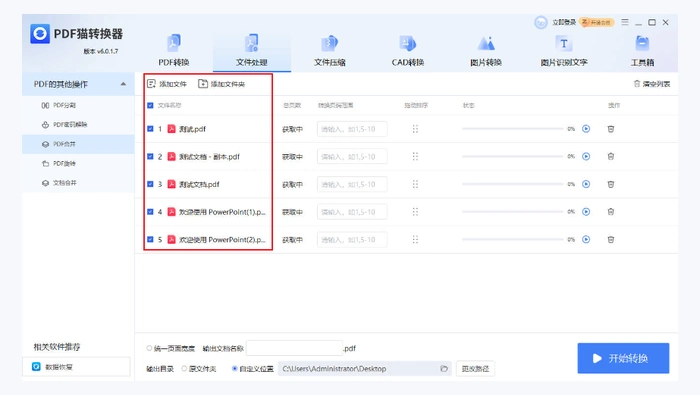Uncheck the checkbox for 测试.pdf

coord(150,129)
